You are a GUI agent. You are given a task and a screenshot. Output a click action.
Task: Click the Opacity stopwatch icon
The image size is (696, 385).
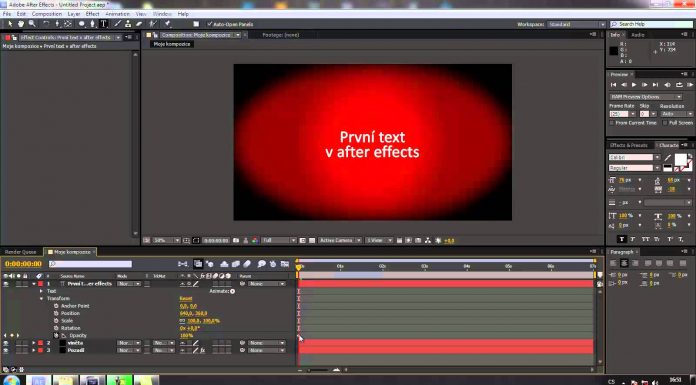coord(56,335)
